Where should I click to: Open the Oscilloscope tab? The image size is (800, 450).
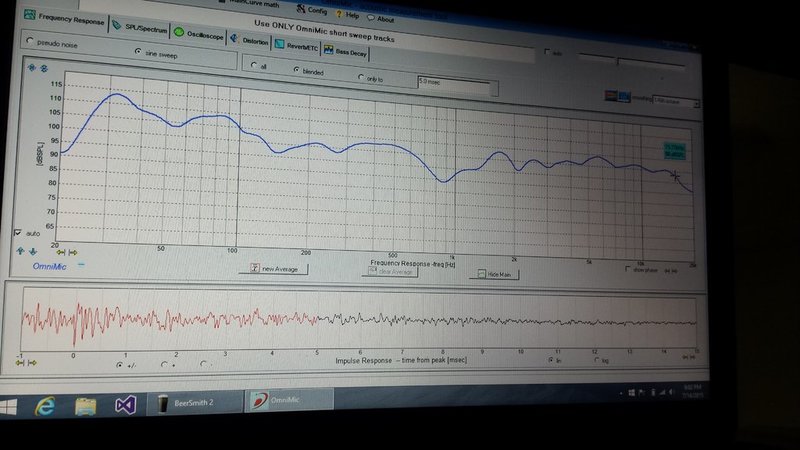(198, 34)
